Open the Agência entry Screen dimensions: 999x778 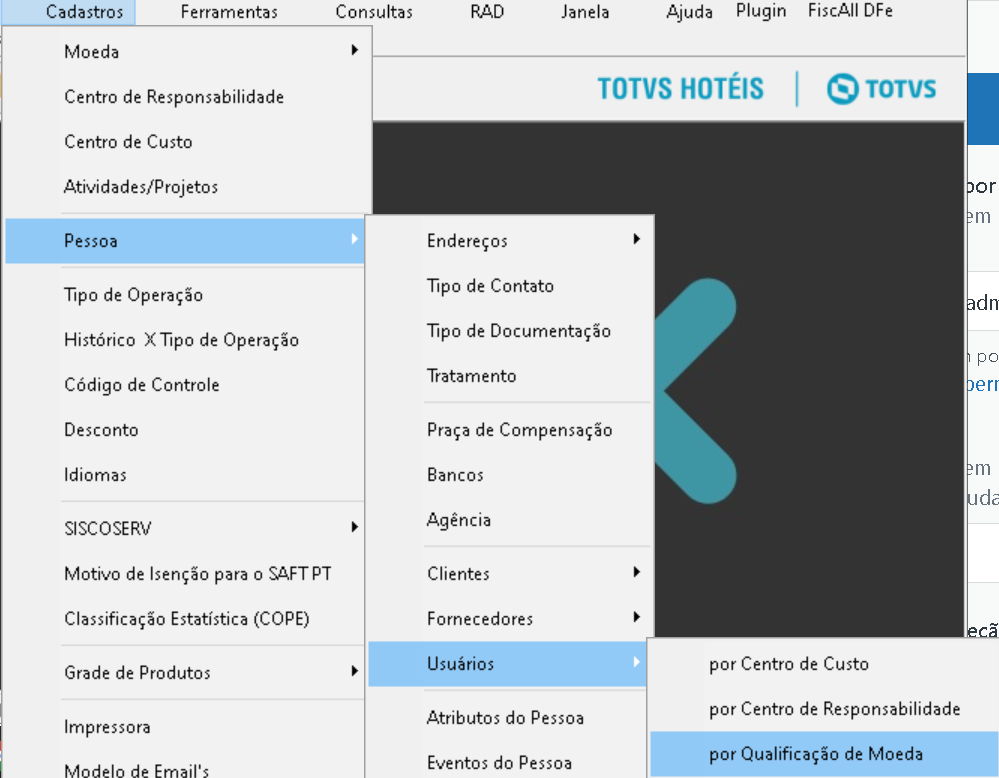510,520
